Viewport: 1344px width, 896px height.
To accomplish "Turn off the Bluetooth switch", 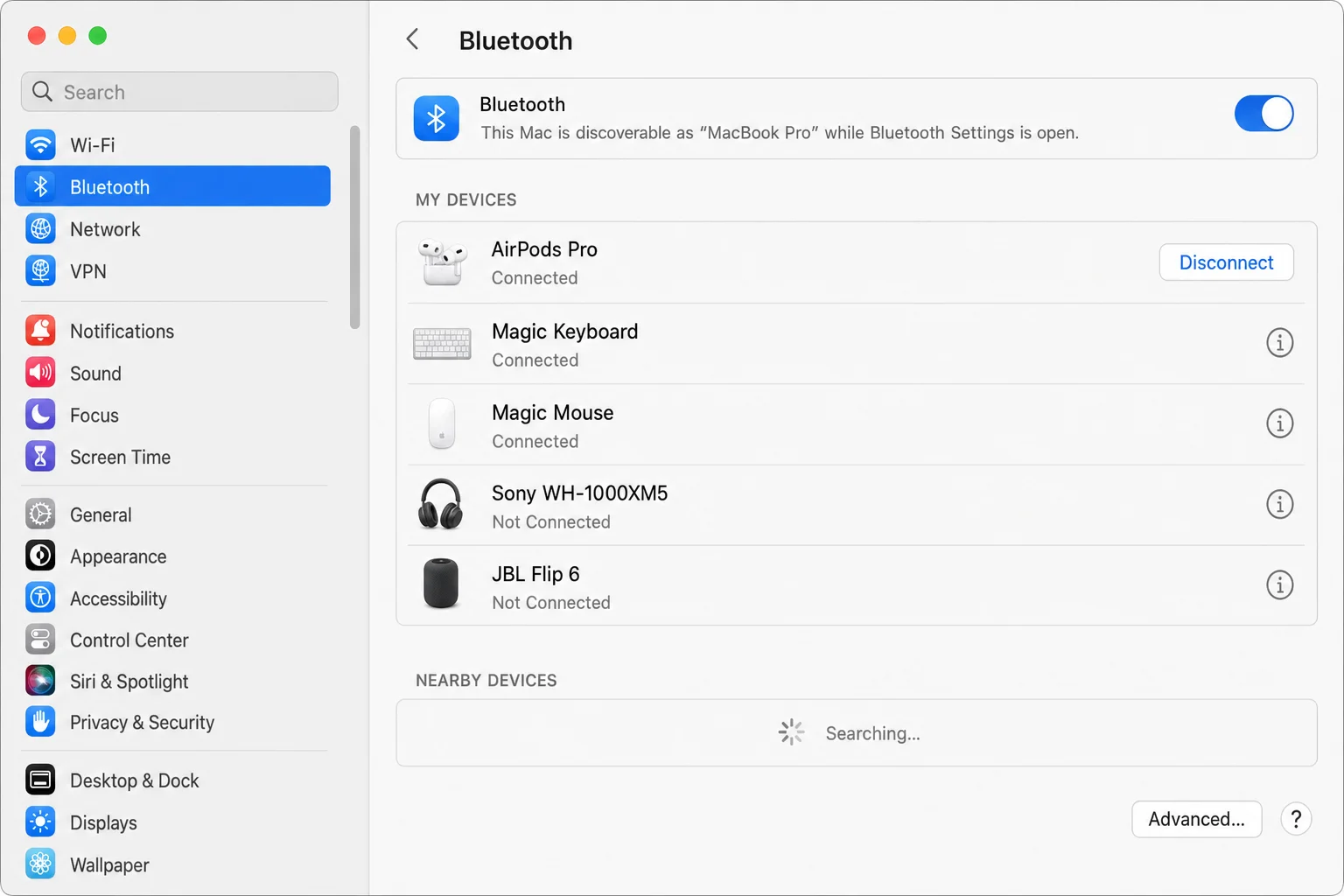I will click(1263, 114).
